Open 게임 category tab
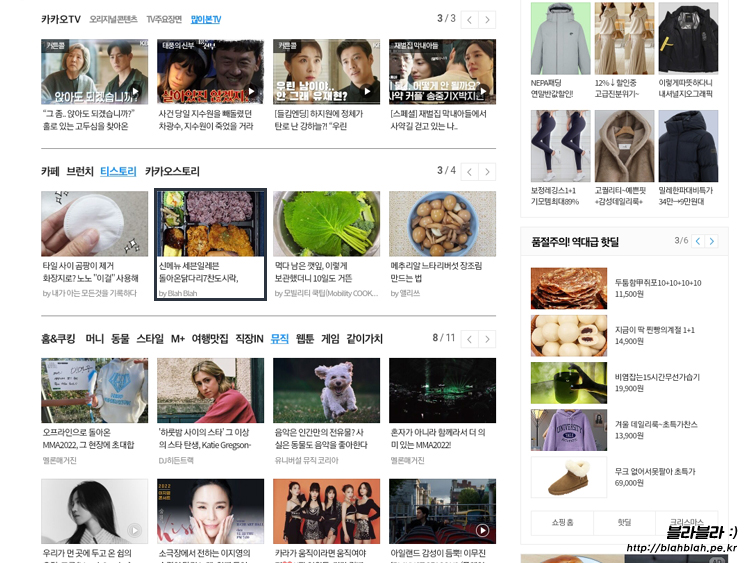750x563 pixels. click(330, 339)
